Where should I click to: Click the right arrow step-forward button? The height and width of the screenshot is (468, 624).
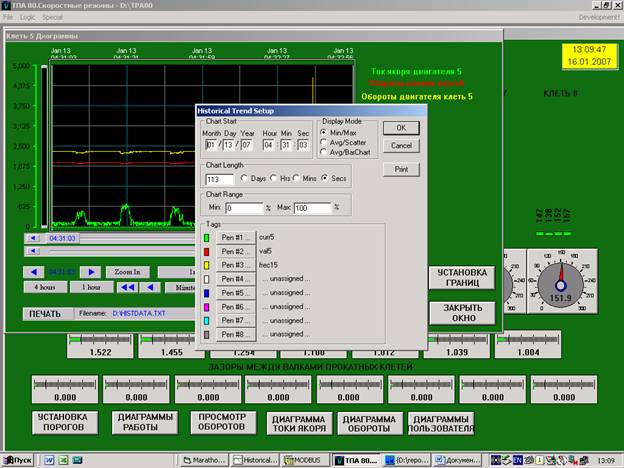(91, 272)
